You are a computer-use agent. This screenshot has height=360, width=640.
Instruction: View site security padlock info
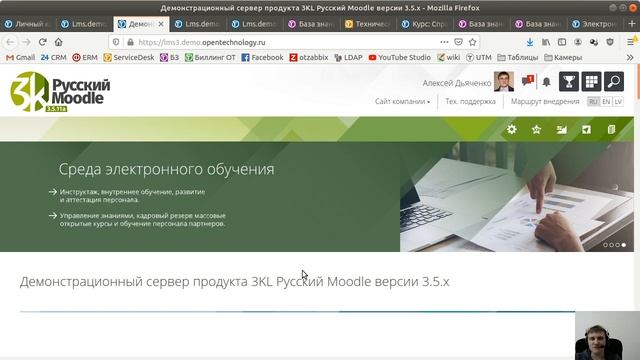130,42
